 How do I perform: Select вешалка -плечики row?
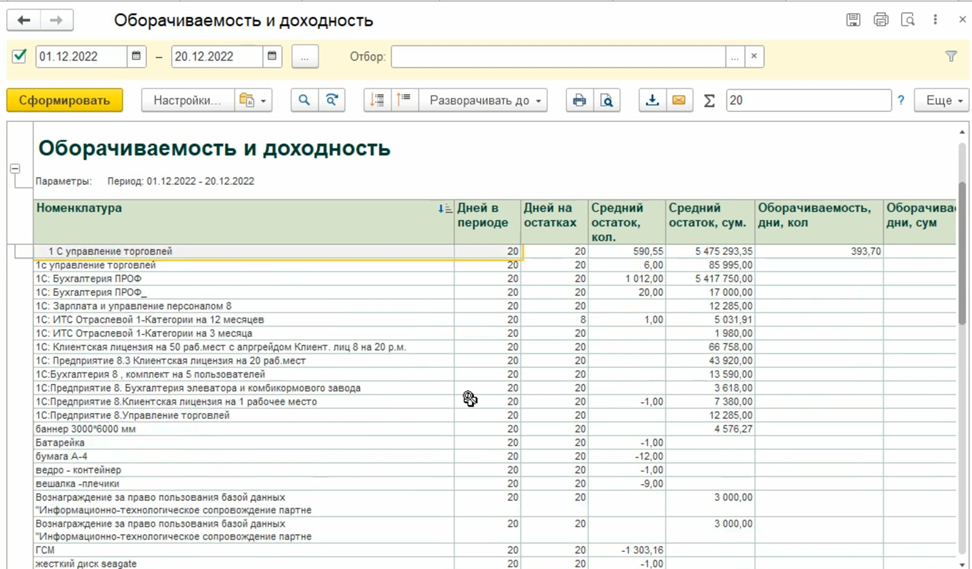click(244, 483)
